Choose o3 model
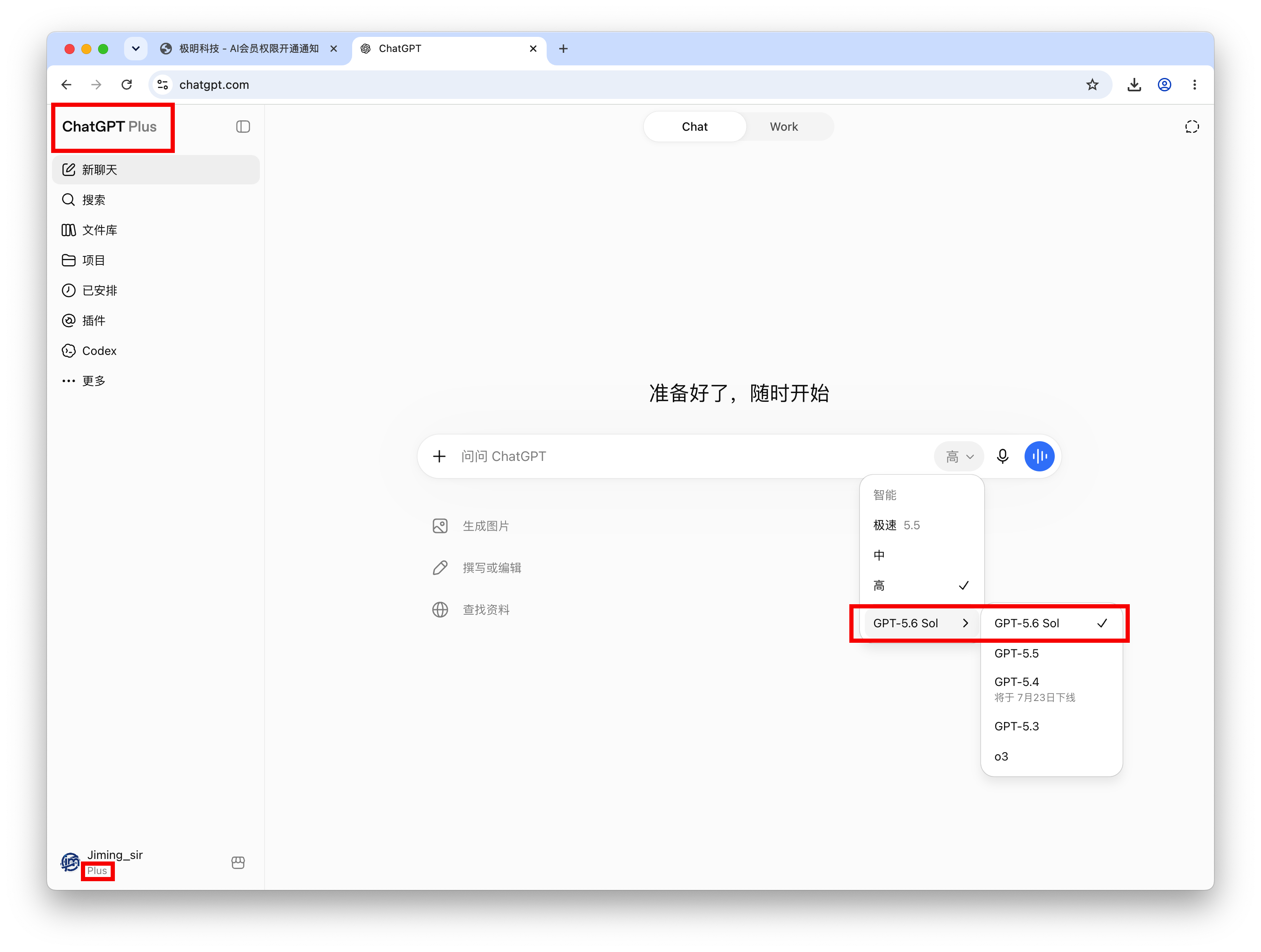Image resolution: width=1261 pixels, height=952 pixels. [1051, 757]
